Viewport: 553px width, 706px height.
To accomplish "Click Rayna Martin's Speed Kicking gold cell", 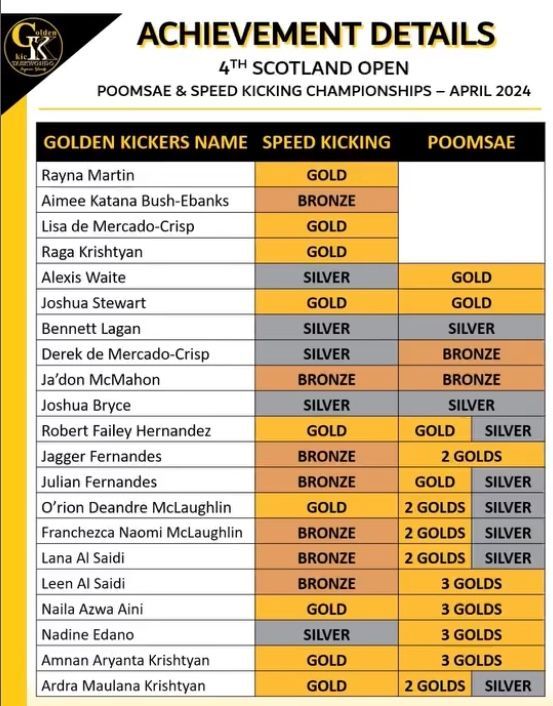I will pos(326,175).
